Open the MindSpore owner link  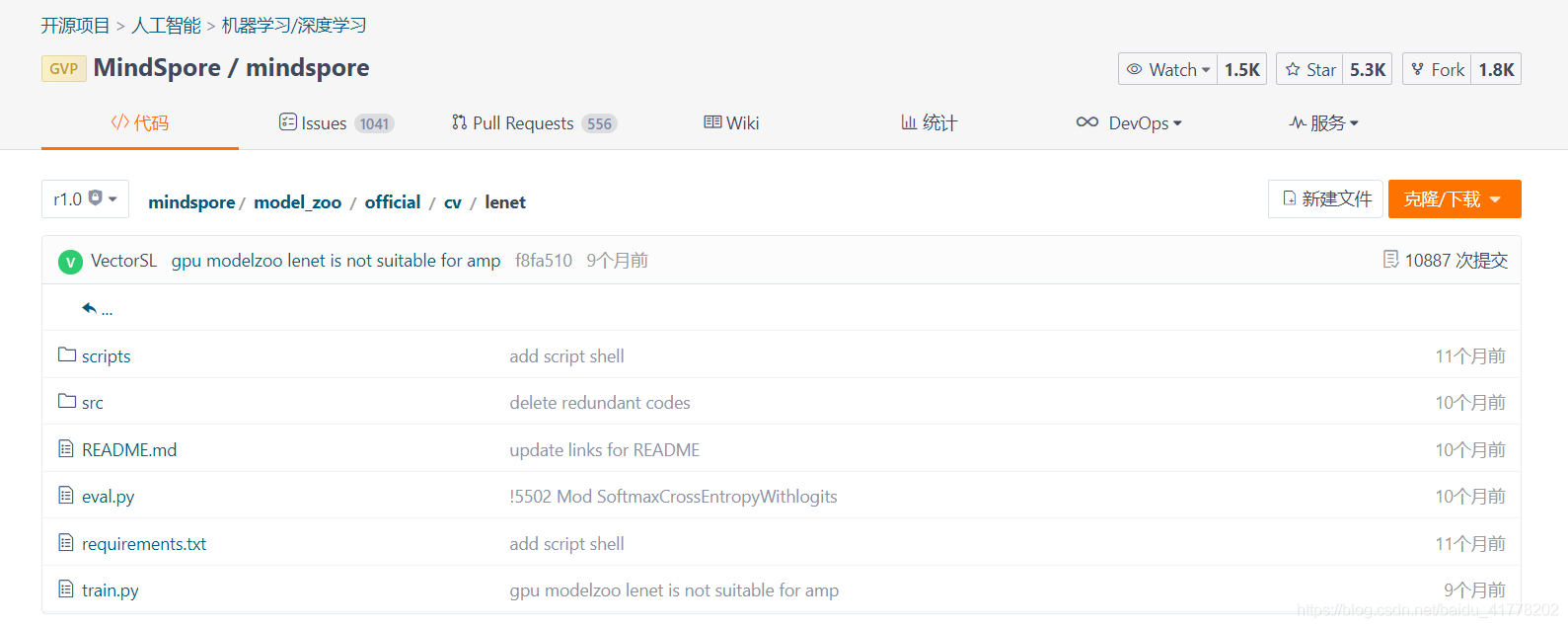click(x=157, y=67)
